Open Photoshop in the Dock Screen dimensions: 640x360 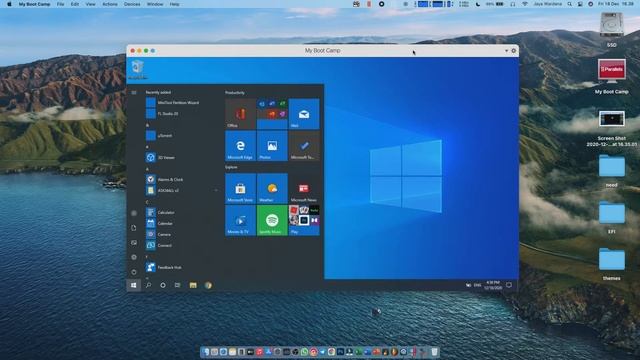click(x=340, y=351)
